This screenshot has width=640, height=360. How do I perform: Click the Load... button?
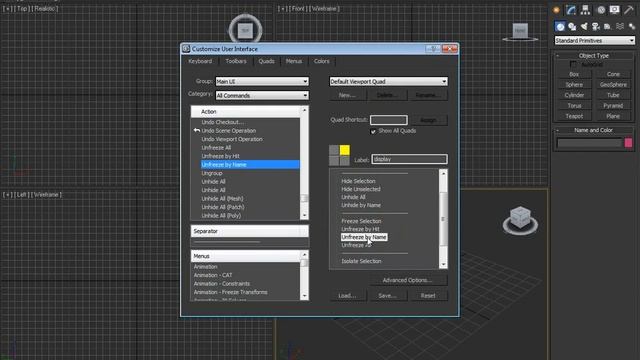(347, 296)
